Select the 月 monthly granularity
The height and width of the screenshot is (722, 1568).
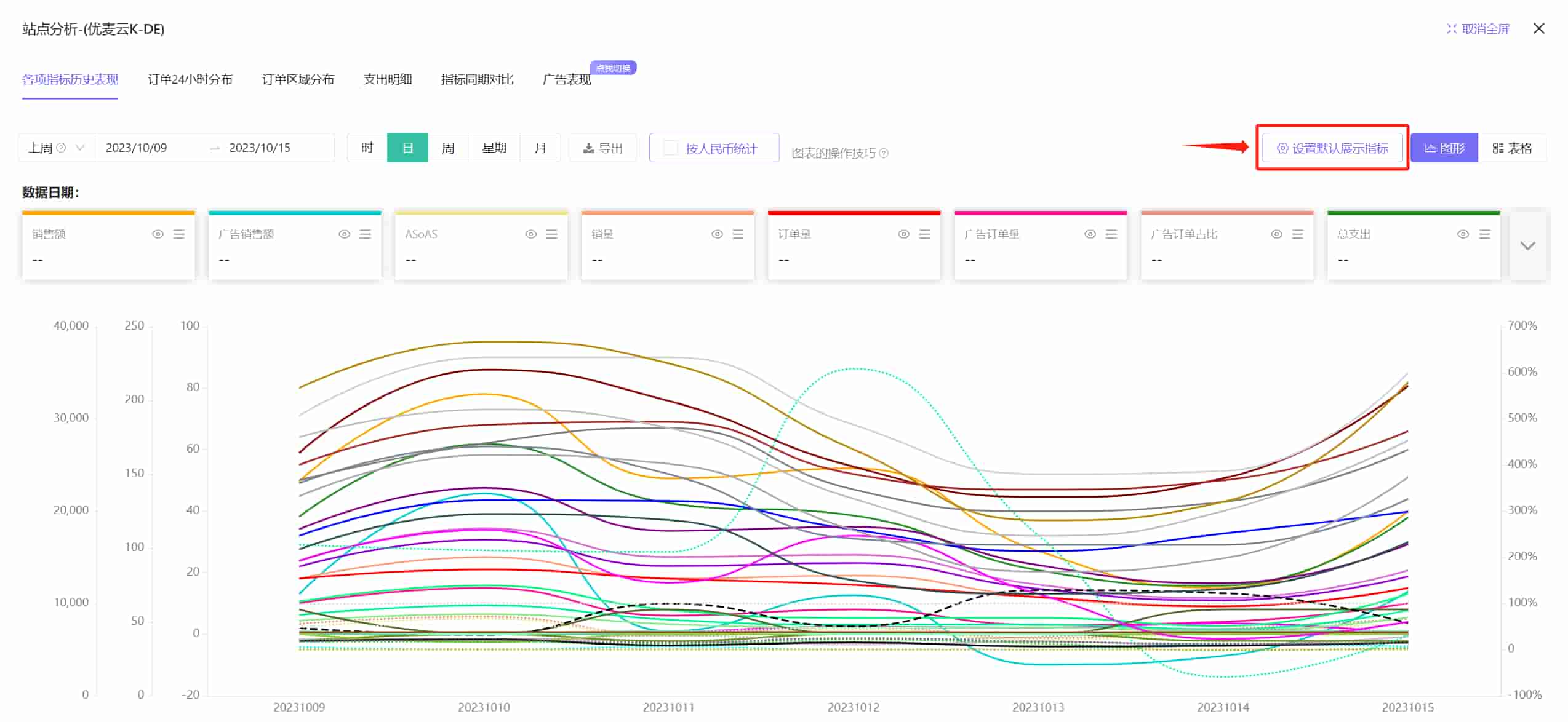(x=540, y=148)
